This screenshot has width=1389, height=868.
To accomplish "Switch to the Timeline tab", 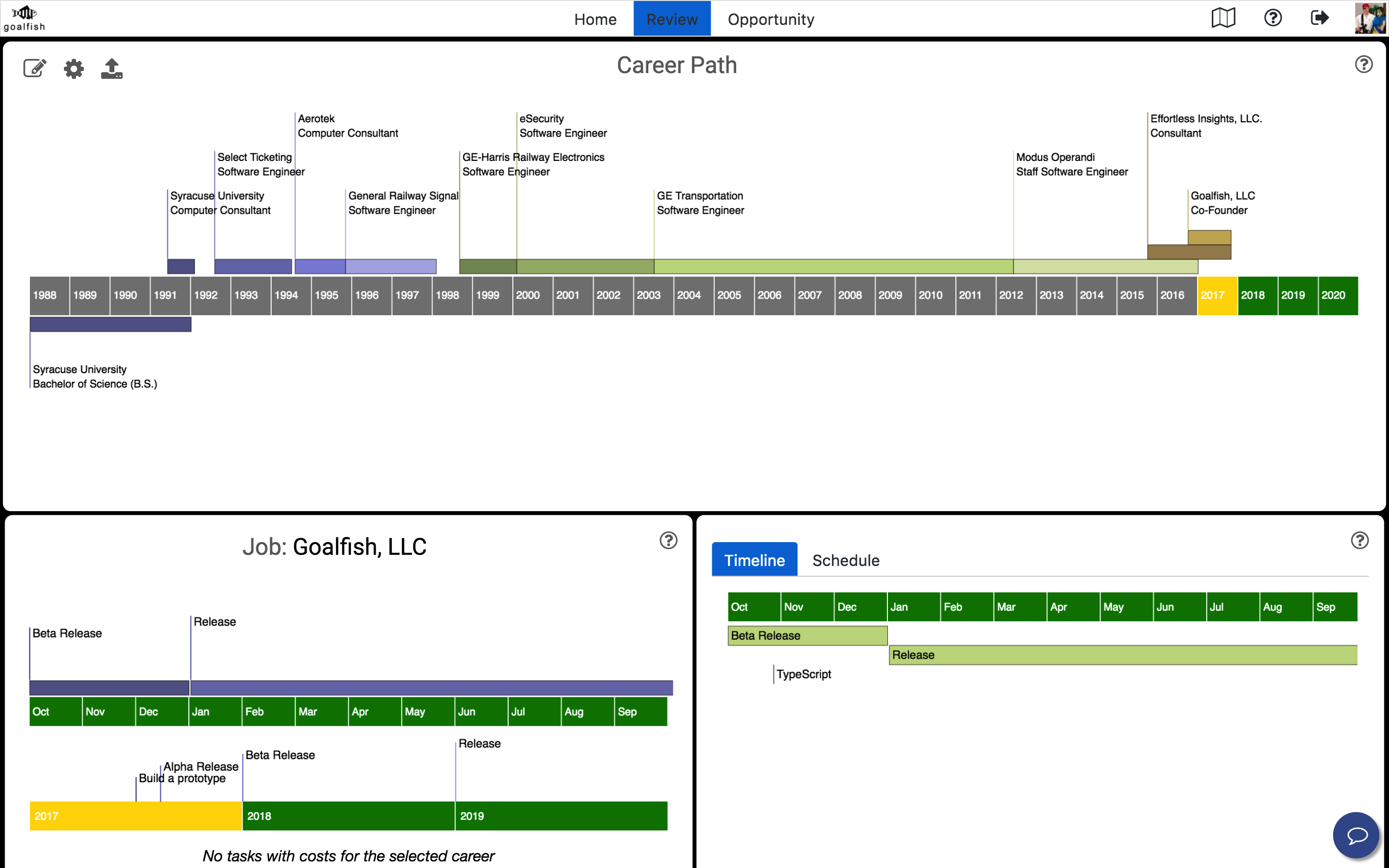I will click(x=754, y=560).
